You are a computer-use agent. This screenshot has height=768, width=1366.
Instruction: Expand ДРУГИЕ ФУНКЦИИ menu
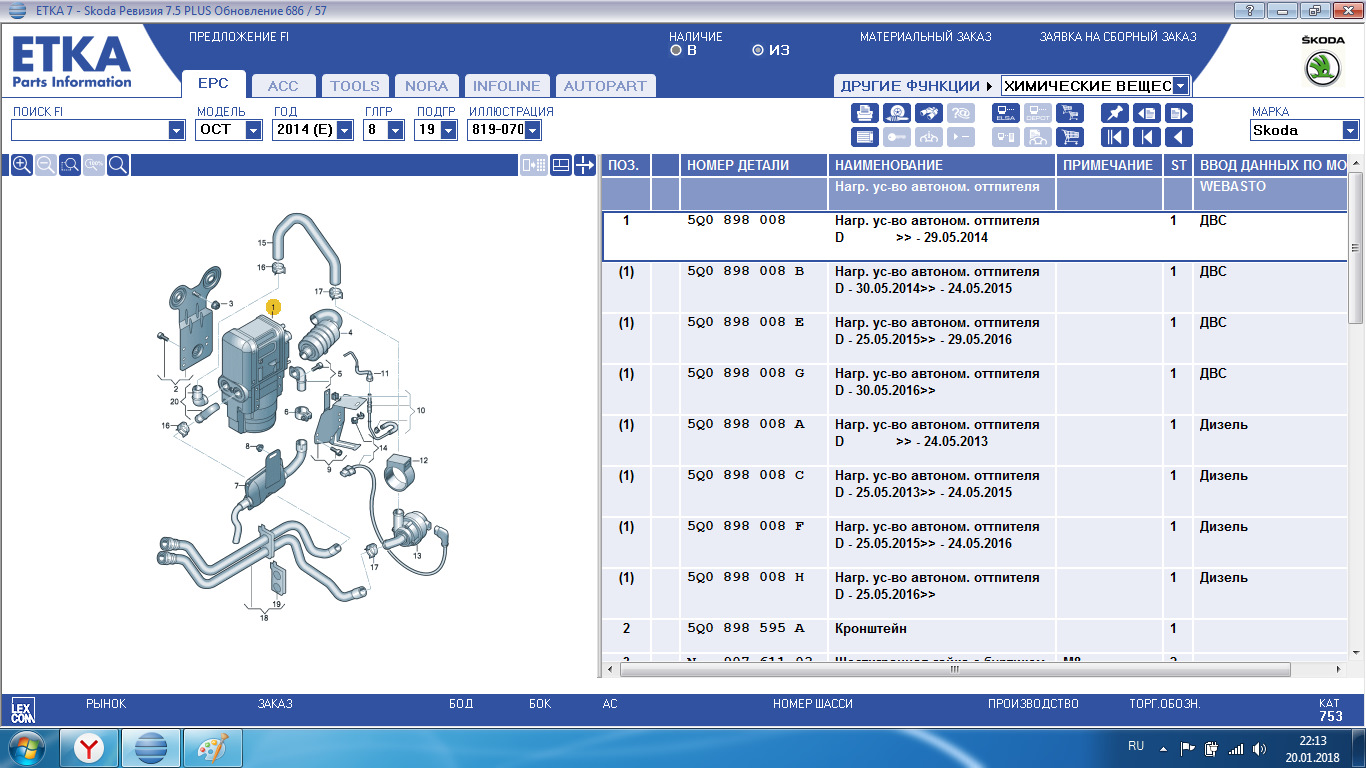tap(918, 86)
